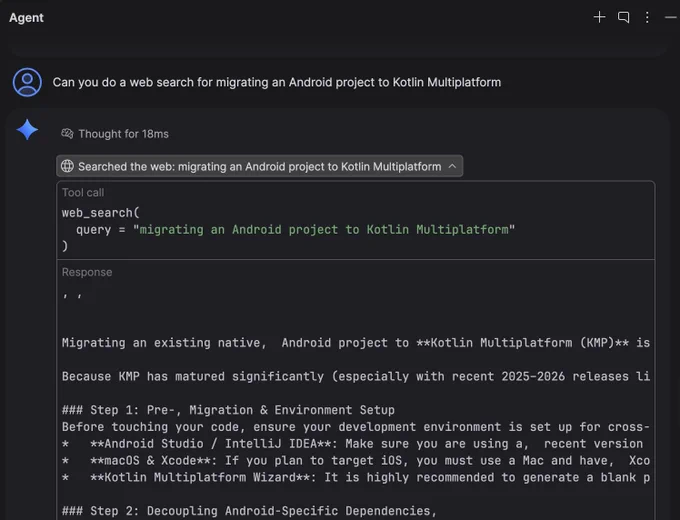Click the user avatar icon

pyautogui.click(x=27, y=82)
